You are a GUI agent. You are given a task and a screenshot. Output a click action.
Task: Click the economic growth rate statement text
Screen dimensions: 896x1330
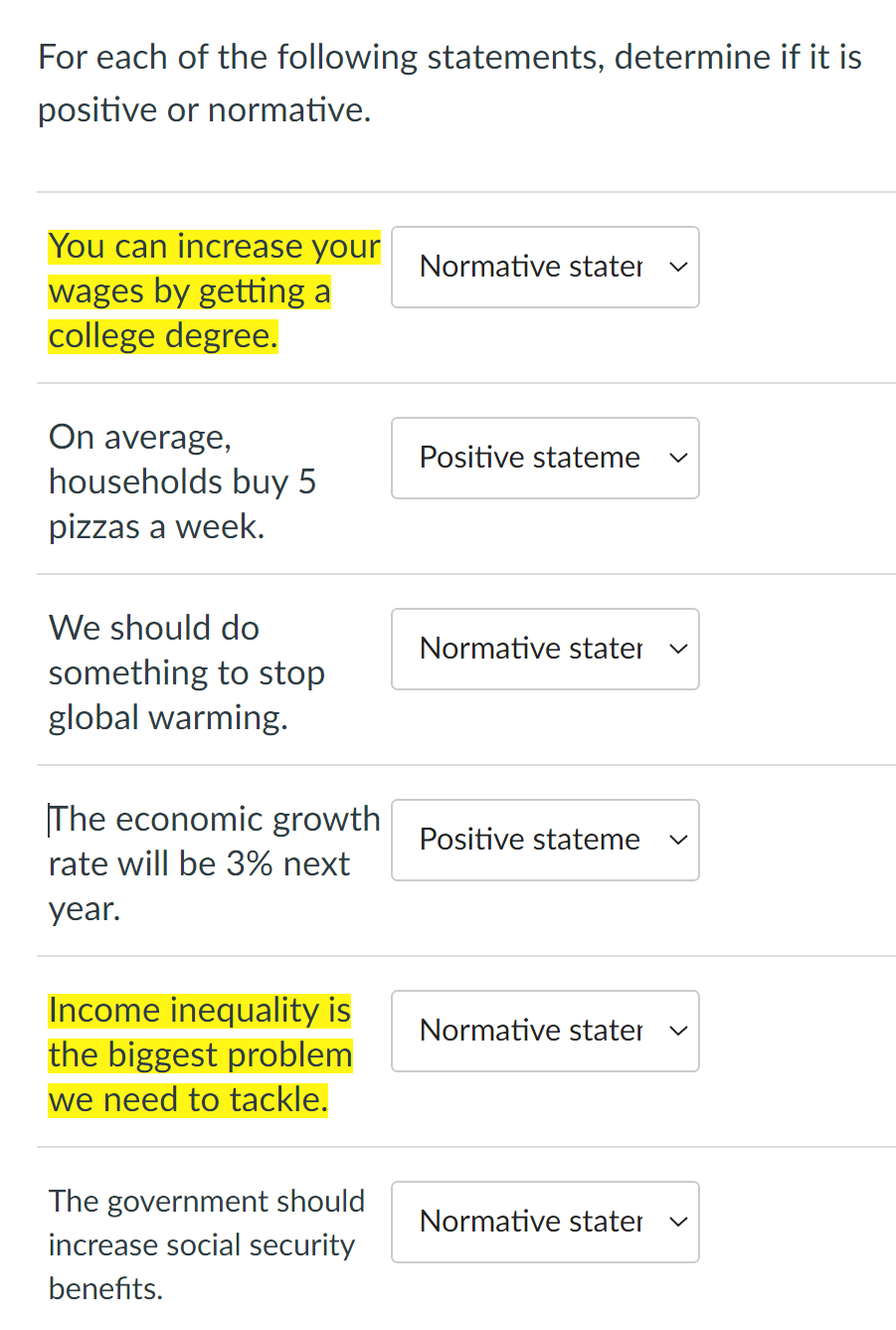(214, 862)
